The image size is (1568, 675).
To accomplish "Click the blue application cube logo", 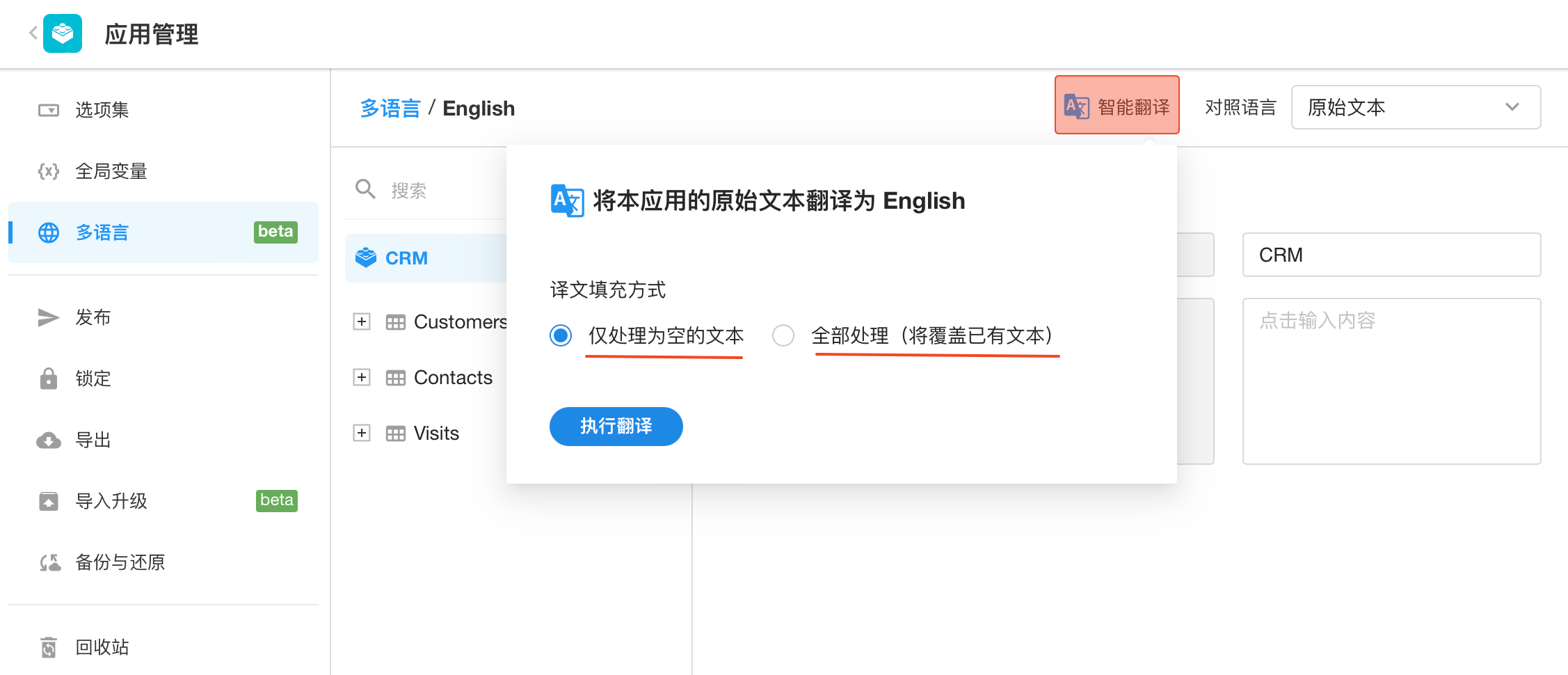I will [x=63, y=33].
